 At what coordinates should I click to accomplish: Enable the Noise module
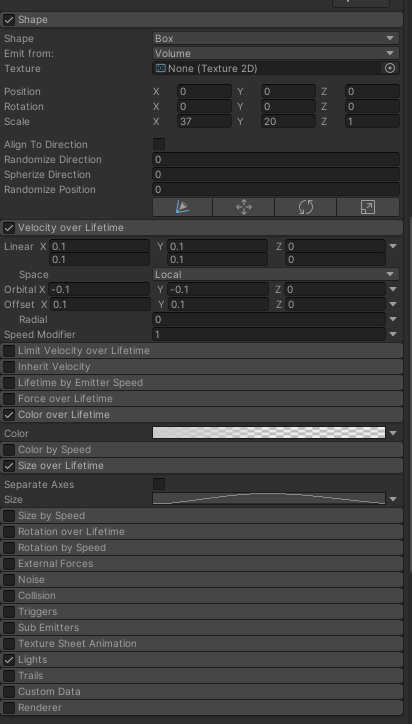click(x=9, y=579)
